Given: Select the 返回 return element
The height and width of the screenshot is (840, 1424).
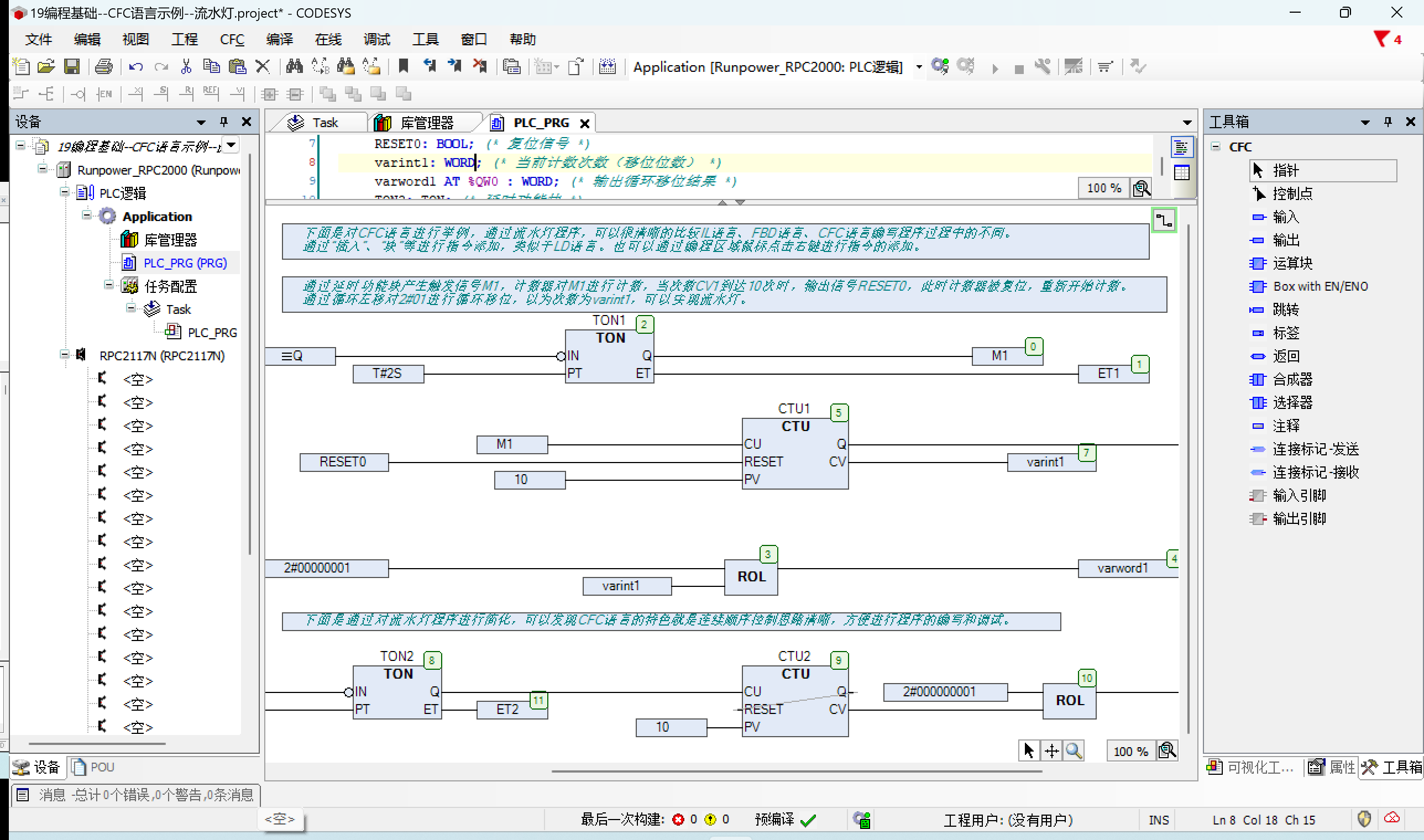Looking at the screenshot, I should click(x=1275, y=356).
